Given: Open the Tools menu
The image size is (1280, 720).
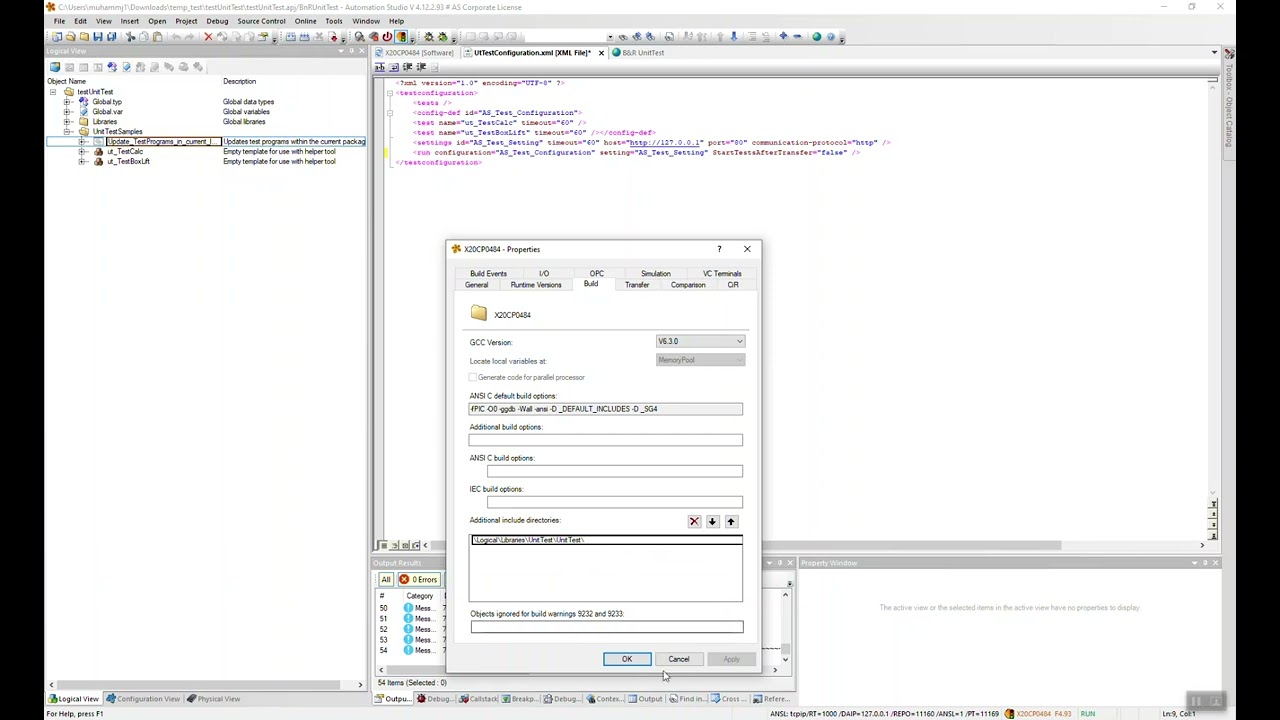Looking at the screenshot, I should tap(334, 21).
